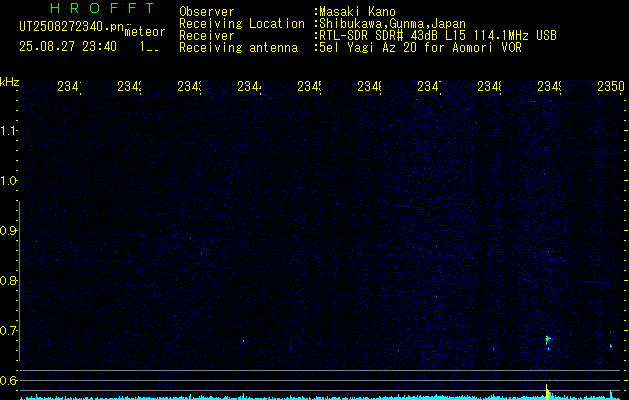This screenshot has height=400, width=629.
Task: Click the 0.9 kHz axis tick label
Action: [x=7, y=231]
